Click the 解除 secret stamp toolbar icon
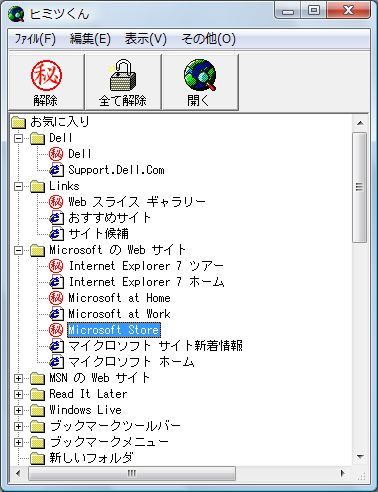This screenshot has height=492, width=378. tap(46, 76)
